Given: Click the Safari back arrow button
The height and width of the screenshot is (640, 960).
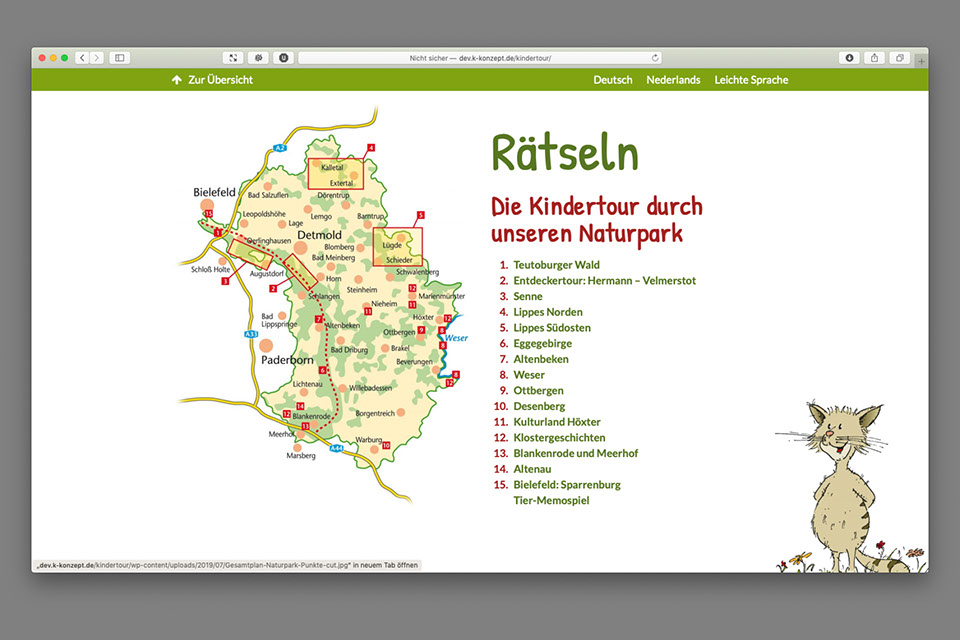Looking at the screenshot, I should 82,58.
